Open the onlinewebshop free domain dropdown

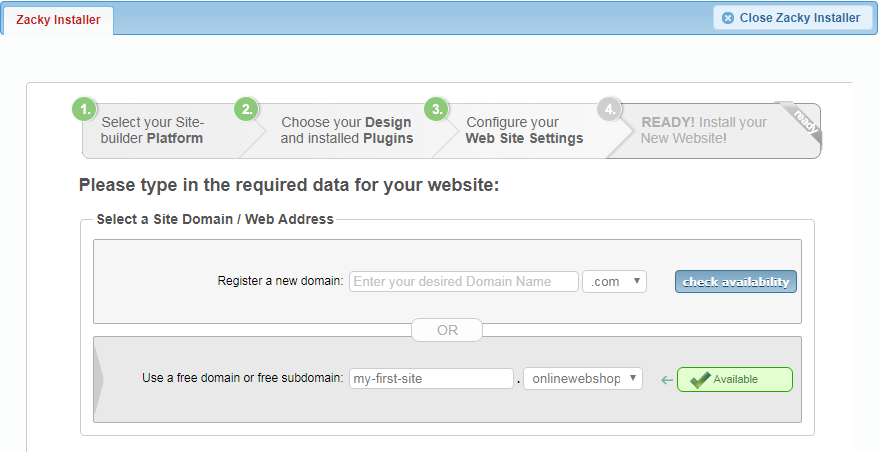coord(583,378)
